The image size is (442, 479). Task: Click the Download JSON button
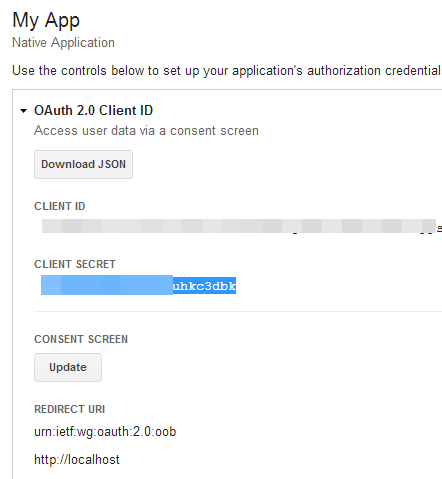83,164
